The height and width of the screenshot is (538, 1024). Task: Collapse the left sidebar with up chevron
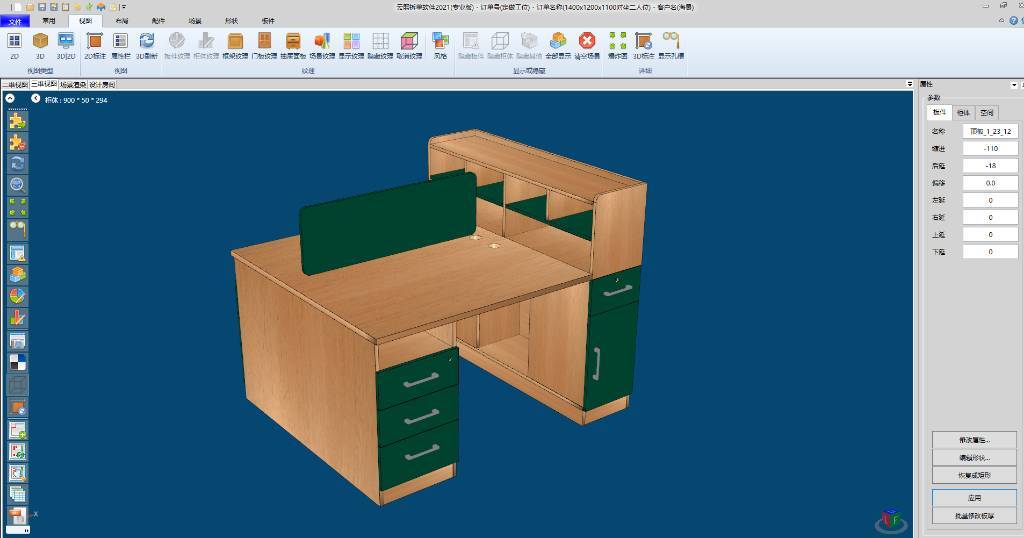(x=10, y=98)
